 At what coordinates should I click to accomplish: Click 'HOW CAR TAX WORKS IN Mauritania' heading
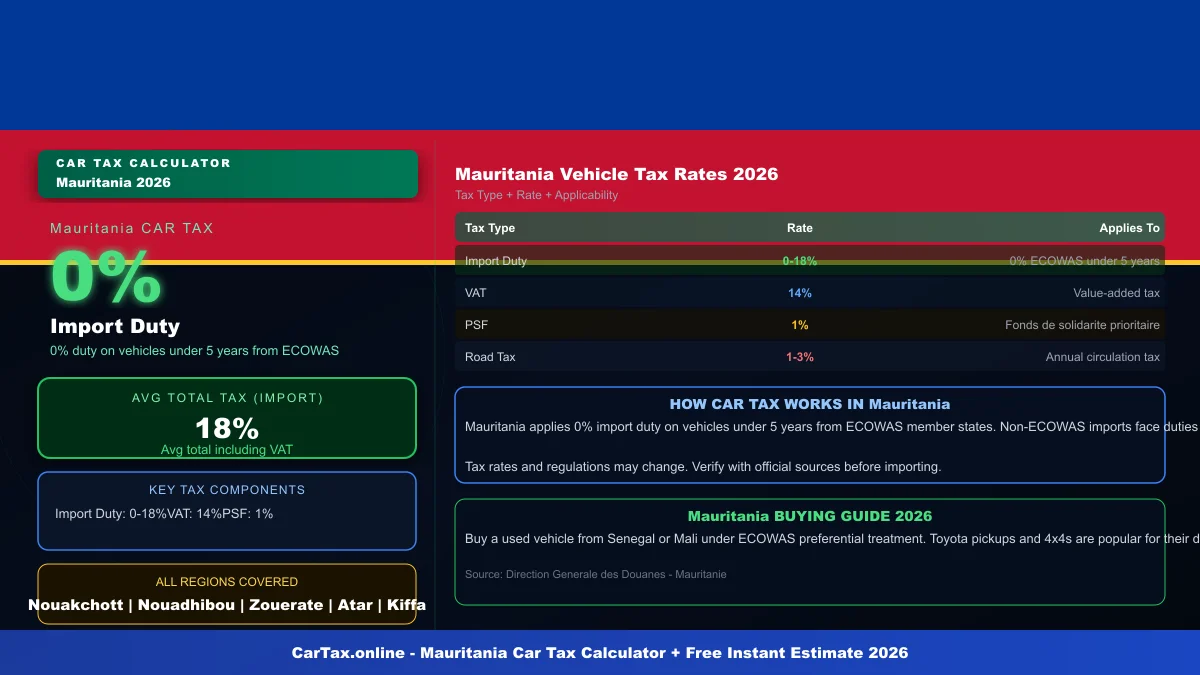click(810, 405)
